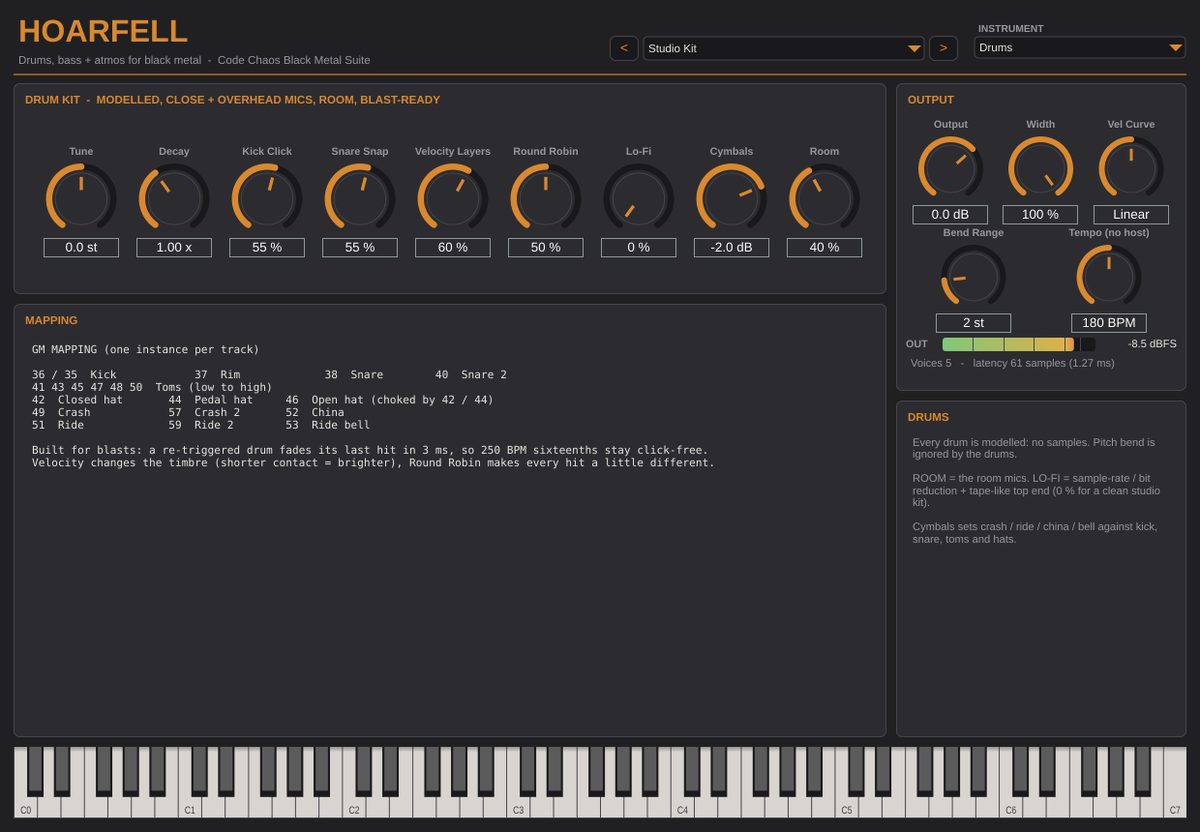Click the '40 Snare 2' mapping entry

471,375
